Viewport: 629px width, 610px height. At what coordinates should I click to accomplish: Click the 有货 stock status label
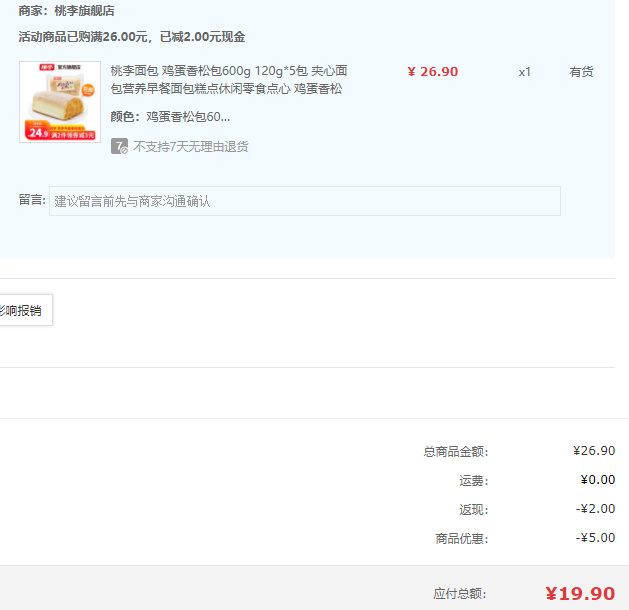[581, 72]
